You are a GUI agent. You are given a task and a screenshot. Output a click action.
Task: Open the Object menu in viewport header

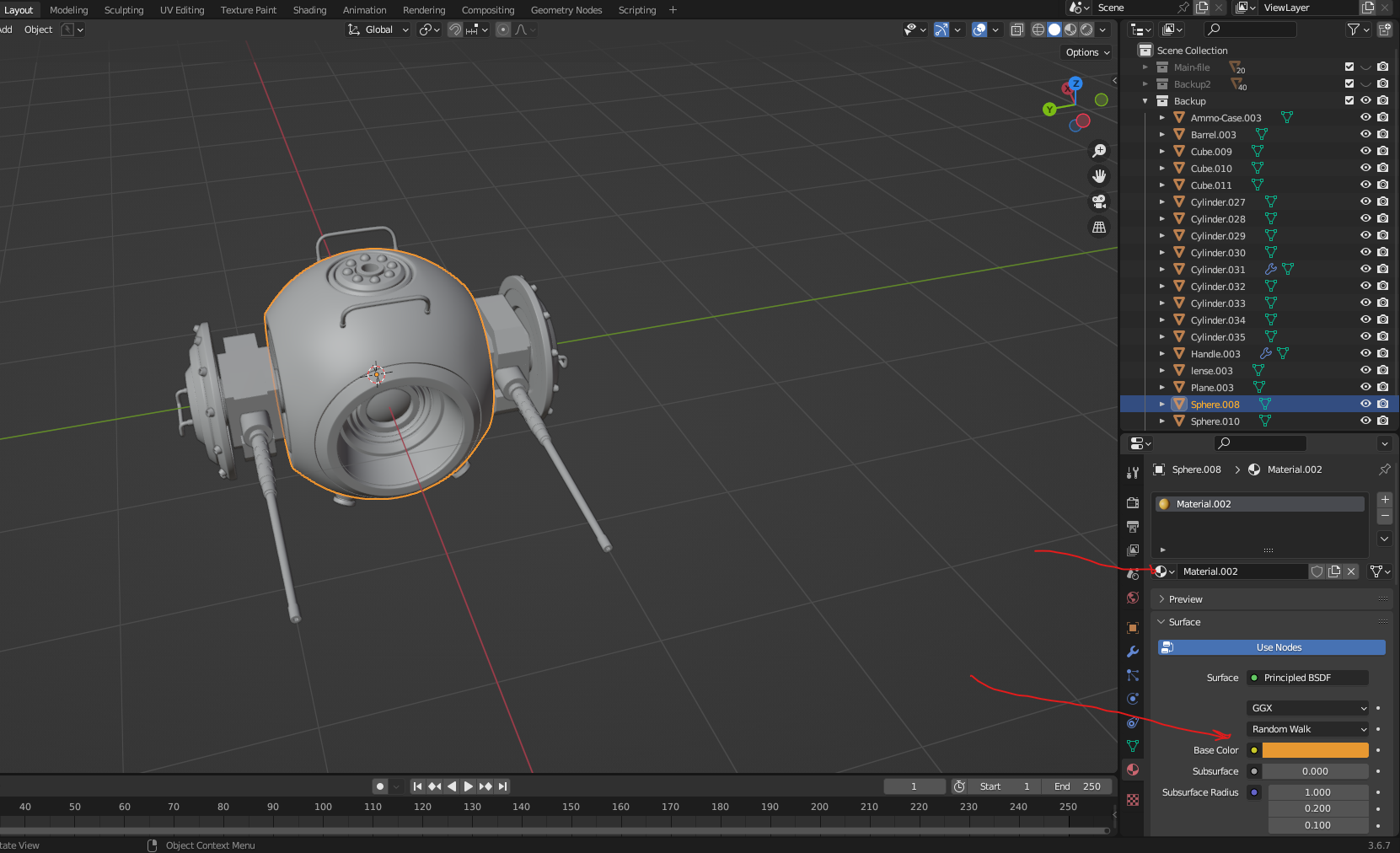click(38, 30)
